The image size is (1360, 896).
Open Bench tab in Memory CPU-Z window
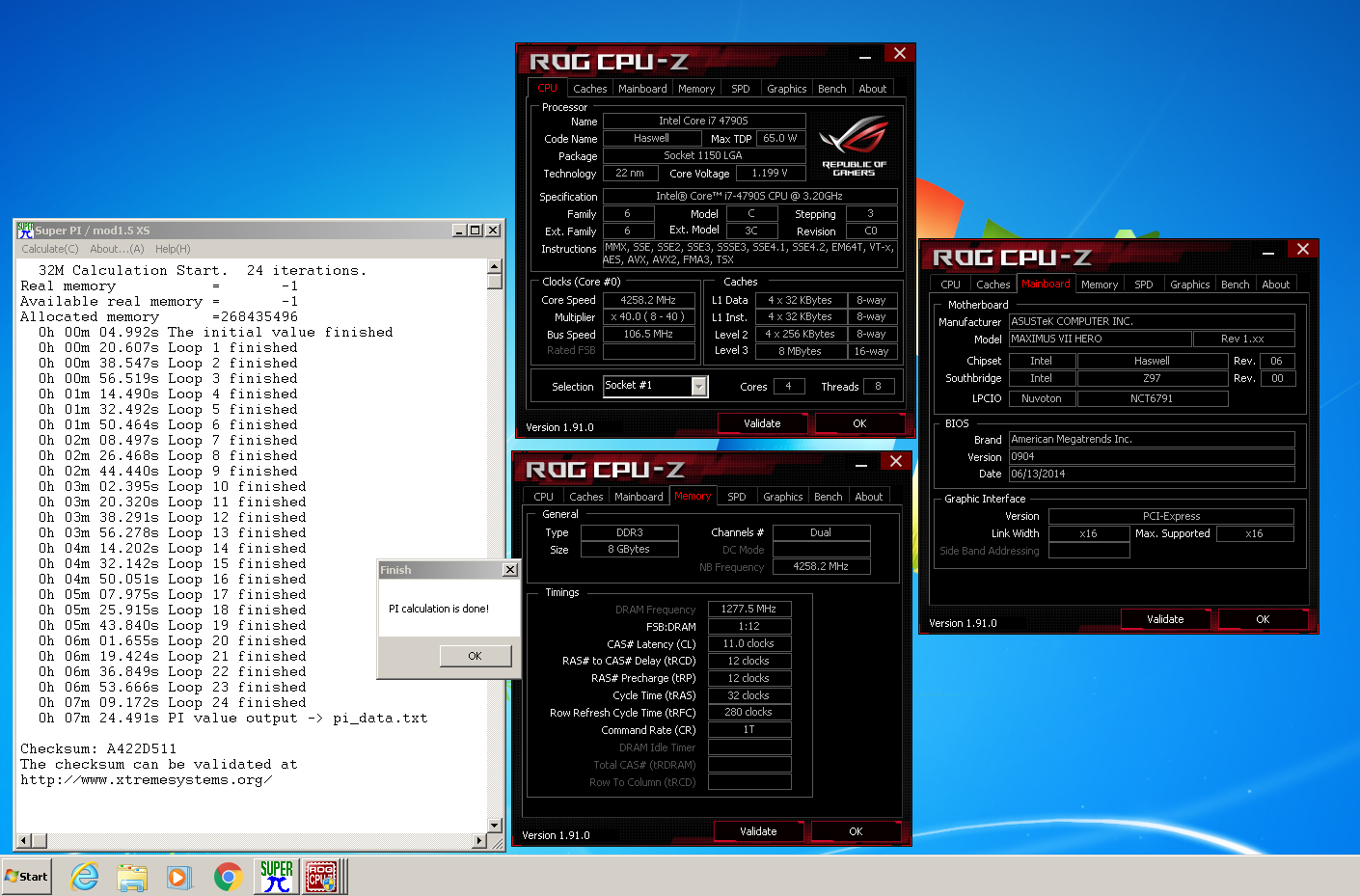pyautogui.click(x=829, y=497)
